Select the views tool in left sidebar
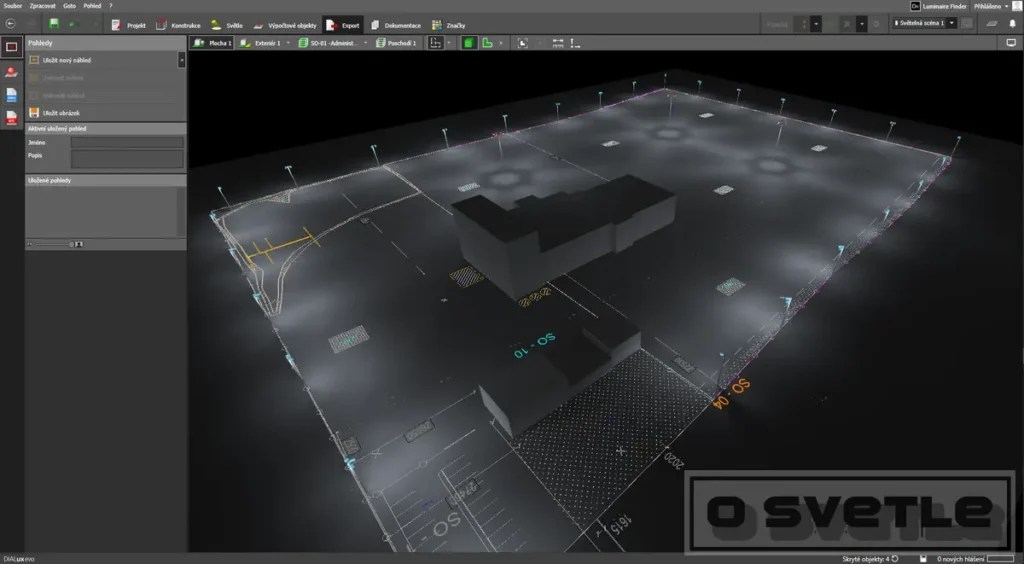Screen dimensions: 1024x564 coord(12,47)
